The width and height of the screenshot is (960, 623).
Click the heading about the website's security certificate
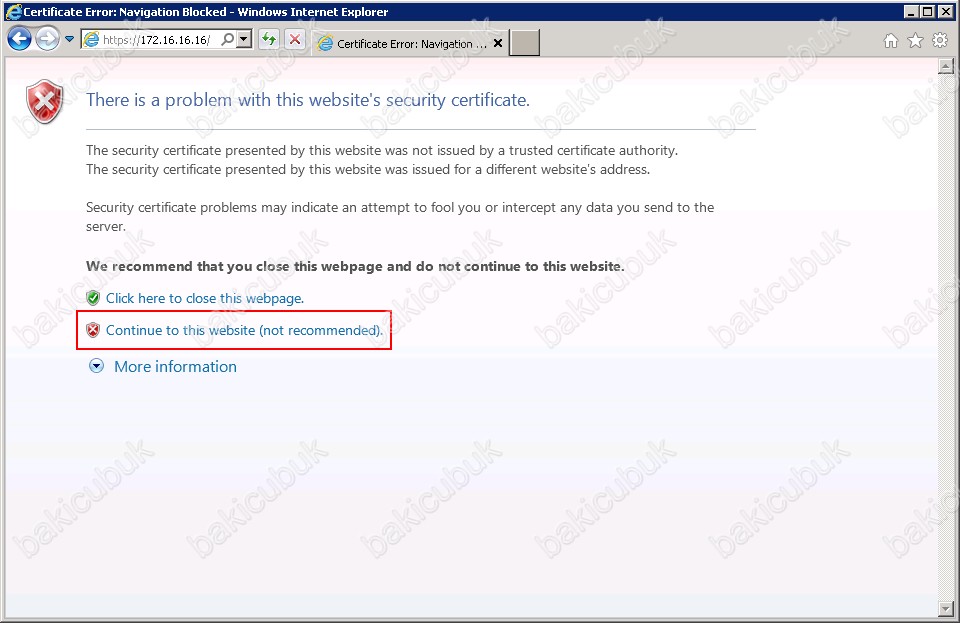pos(308,100)
